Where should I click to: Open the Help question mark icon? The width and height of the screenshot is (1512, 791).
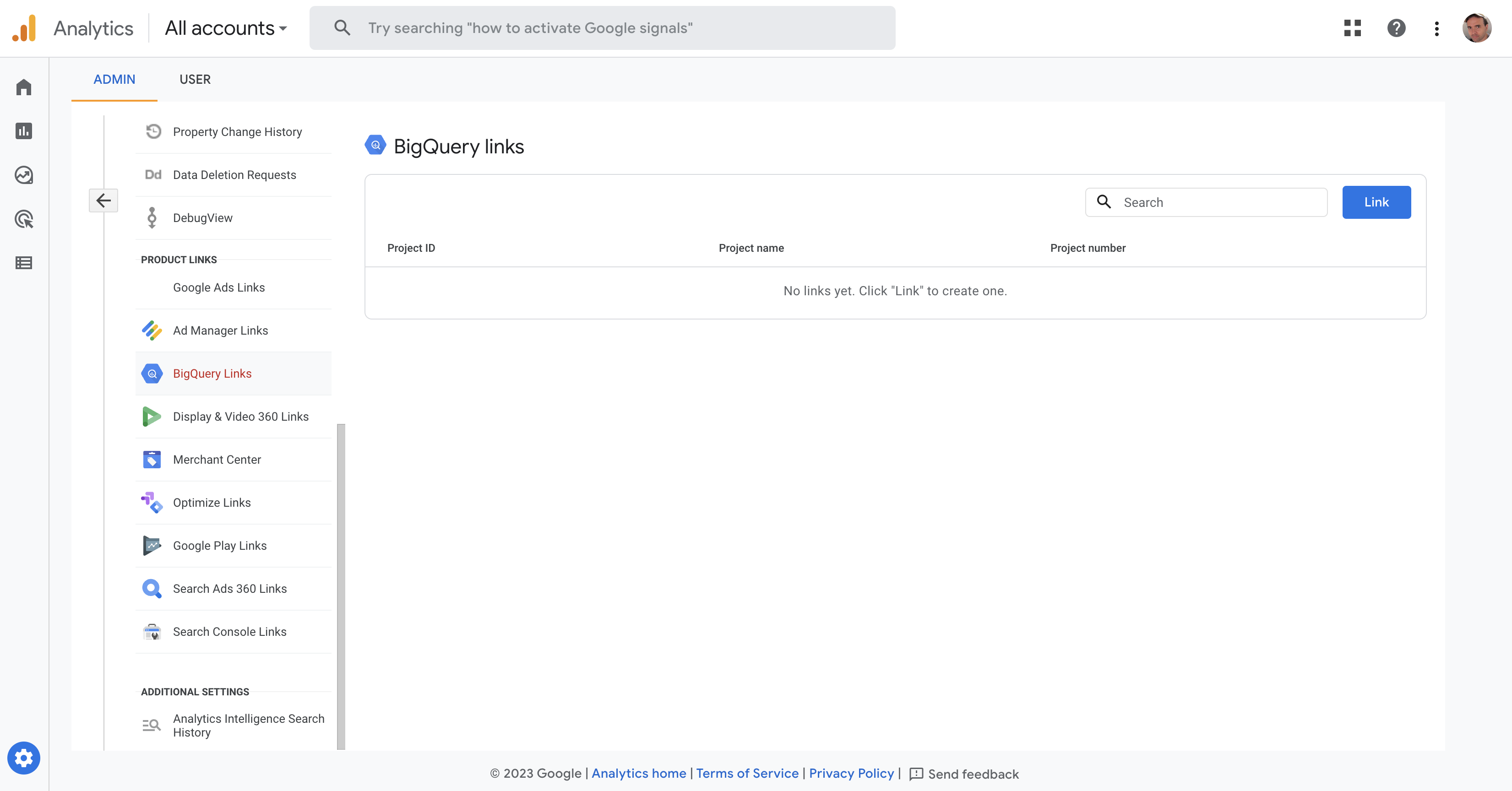tap(1396, 27)
